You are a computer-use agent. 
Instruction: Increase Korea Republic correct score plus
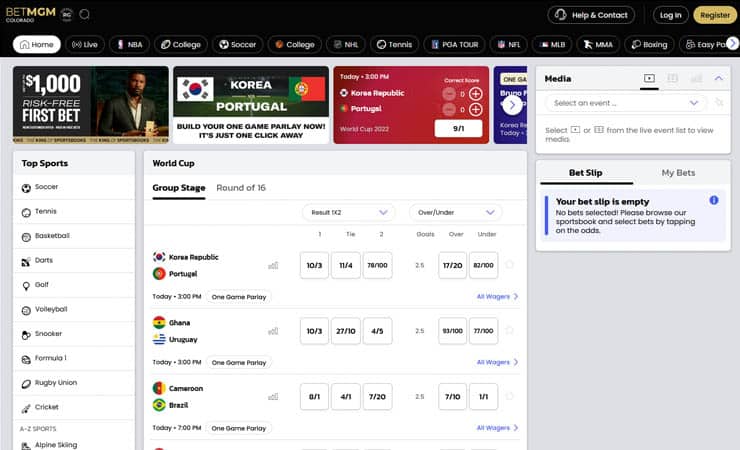[476, 94]
